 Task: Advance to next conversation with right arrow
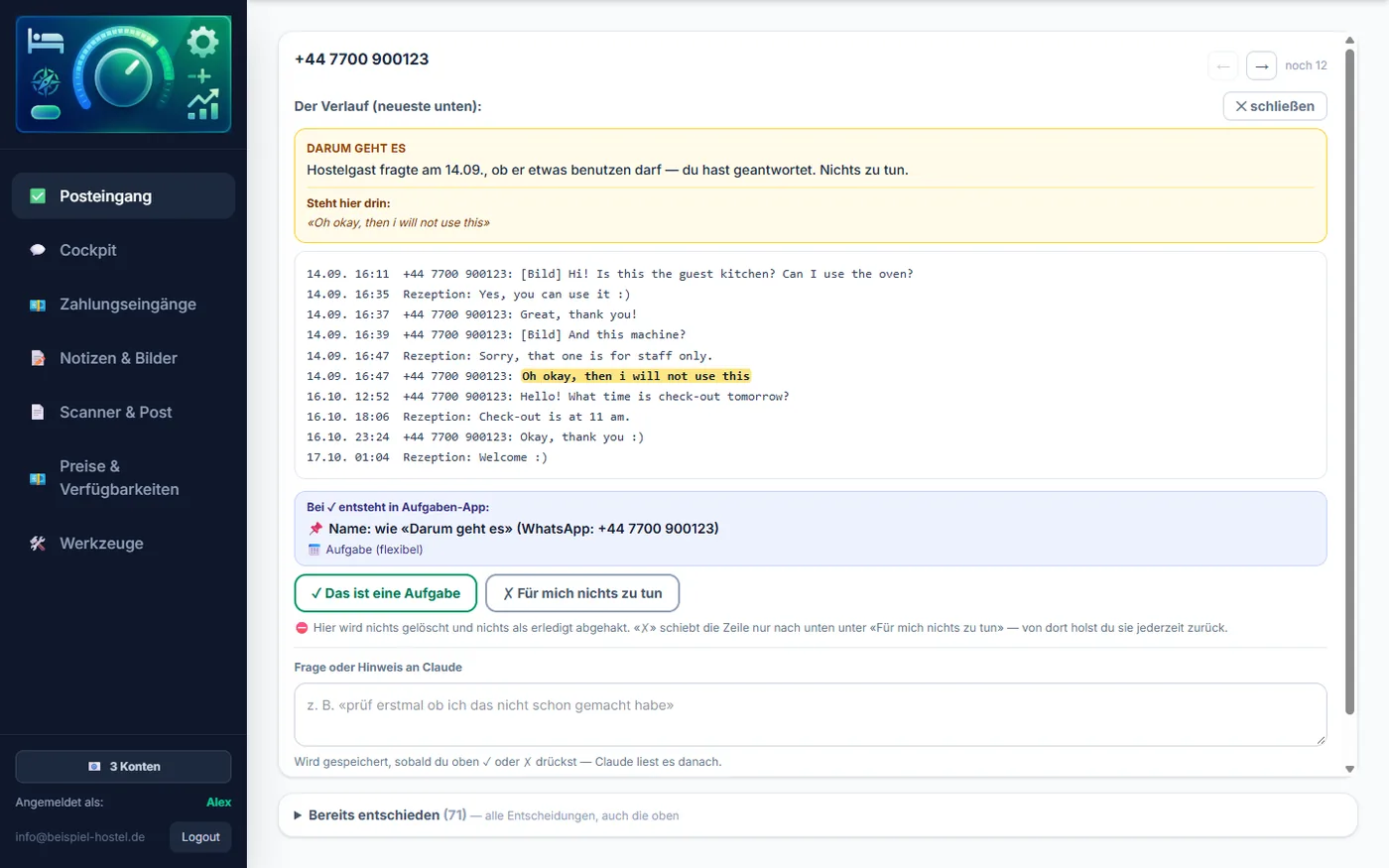tap(1261, 65)
